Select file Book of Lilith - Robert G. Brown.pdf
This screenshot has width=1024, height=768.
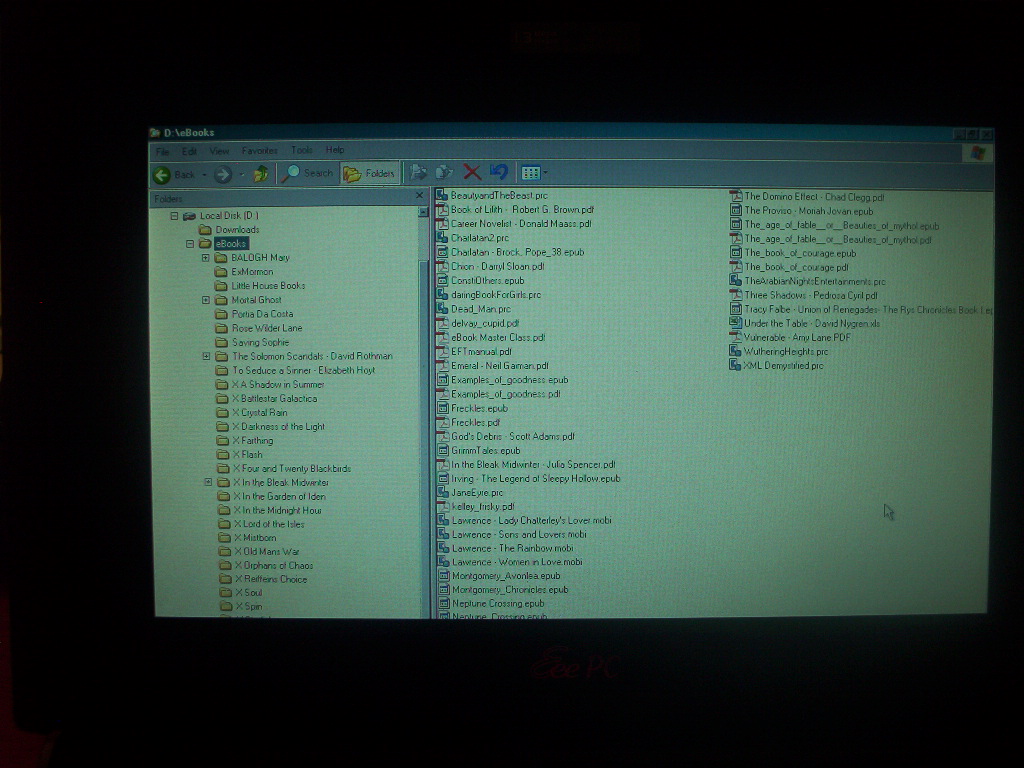[522, 210]
